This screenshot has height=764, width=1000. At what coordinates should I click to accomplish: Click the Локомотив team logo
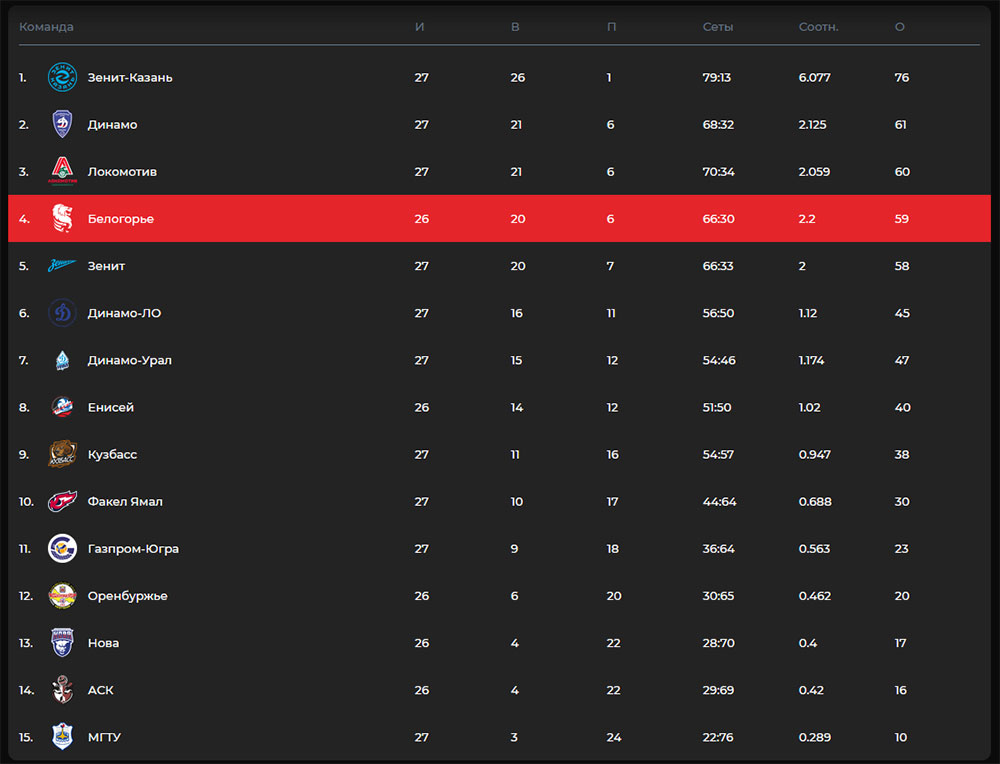click(62, 172)
